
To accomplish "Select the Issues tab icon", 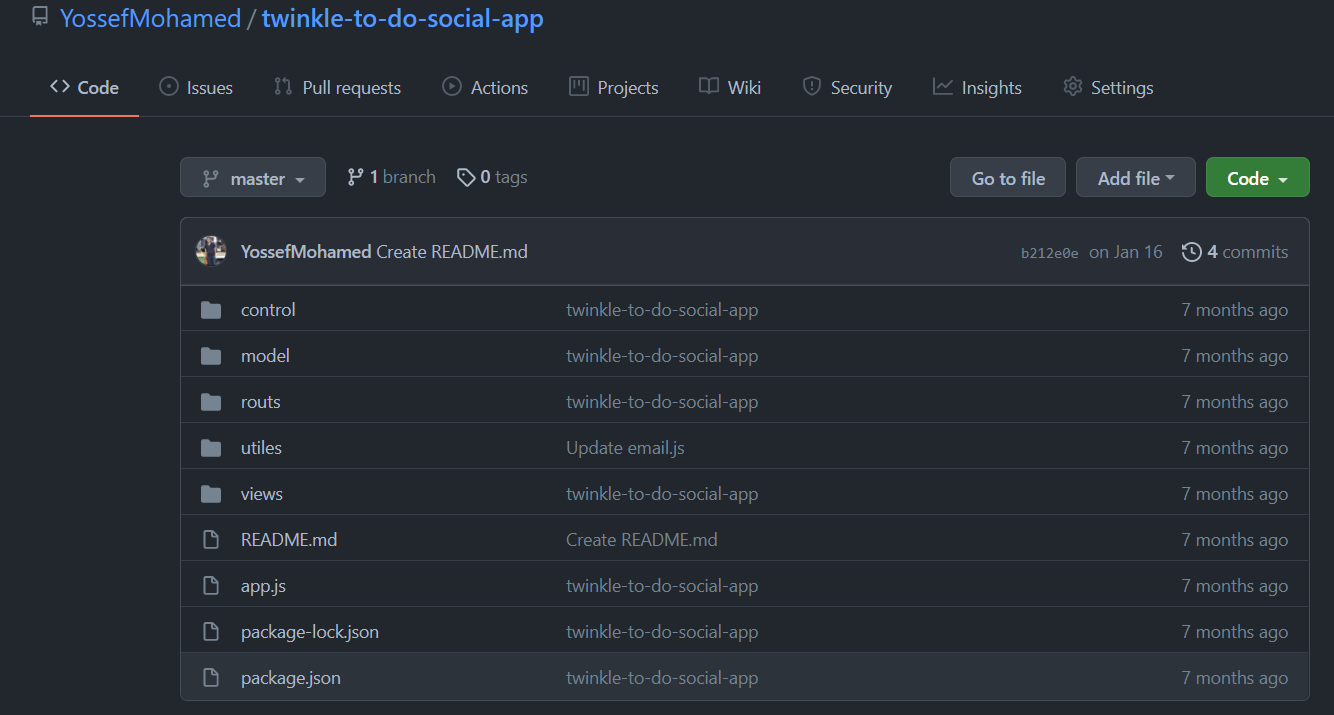I will pos(168,87).
